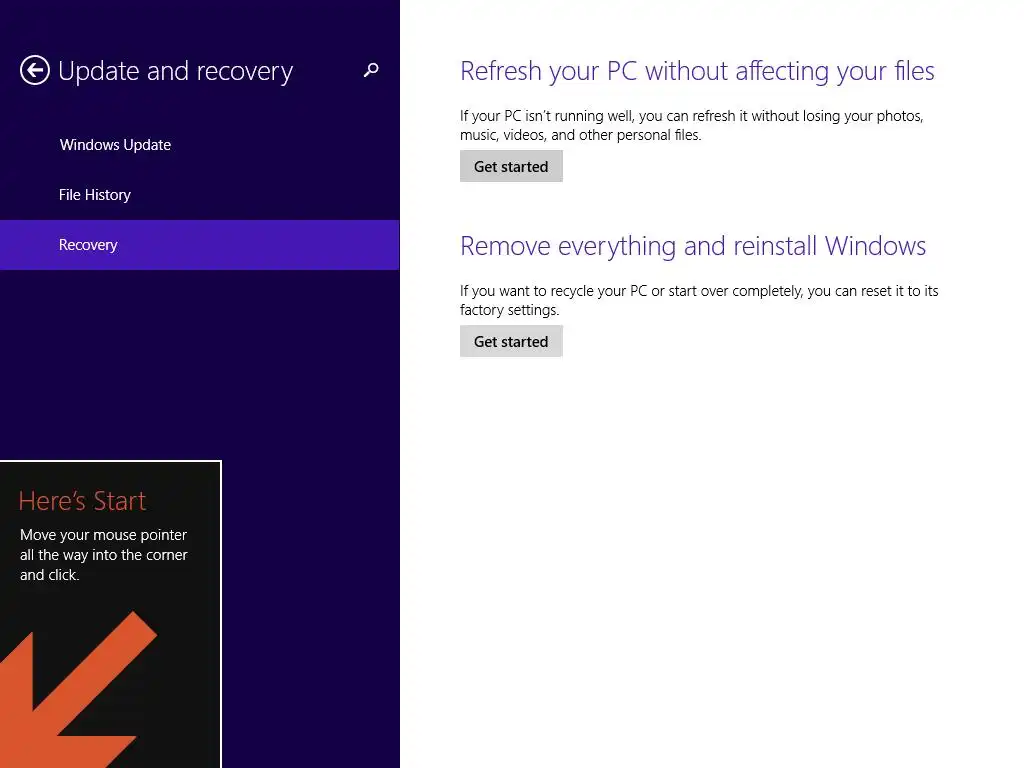
Task: Open the Windows Update section
Action: point(200,145)
